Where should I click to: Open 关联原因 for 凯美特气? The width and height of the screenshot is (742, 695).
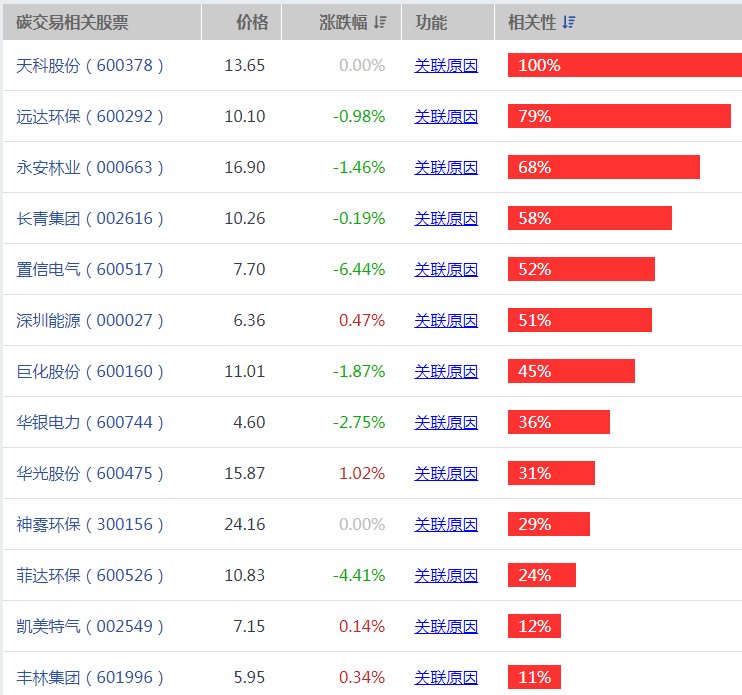coord(446,627)
